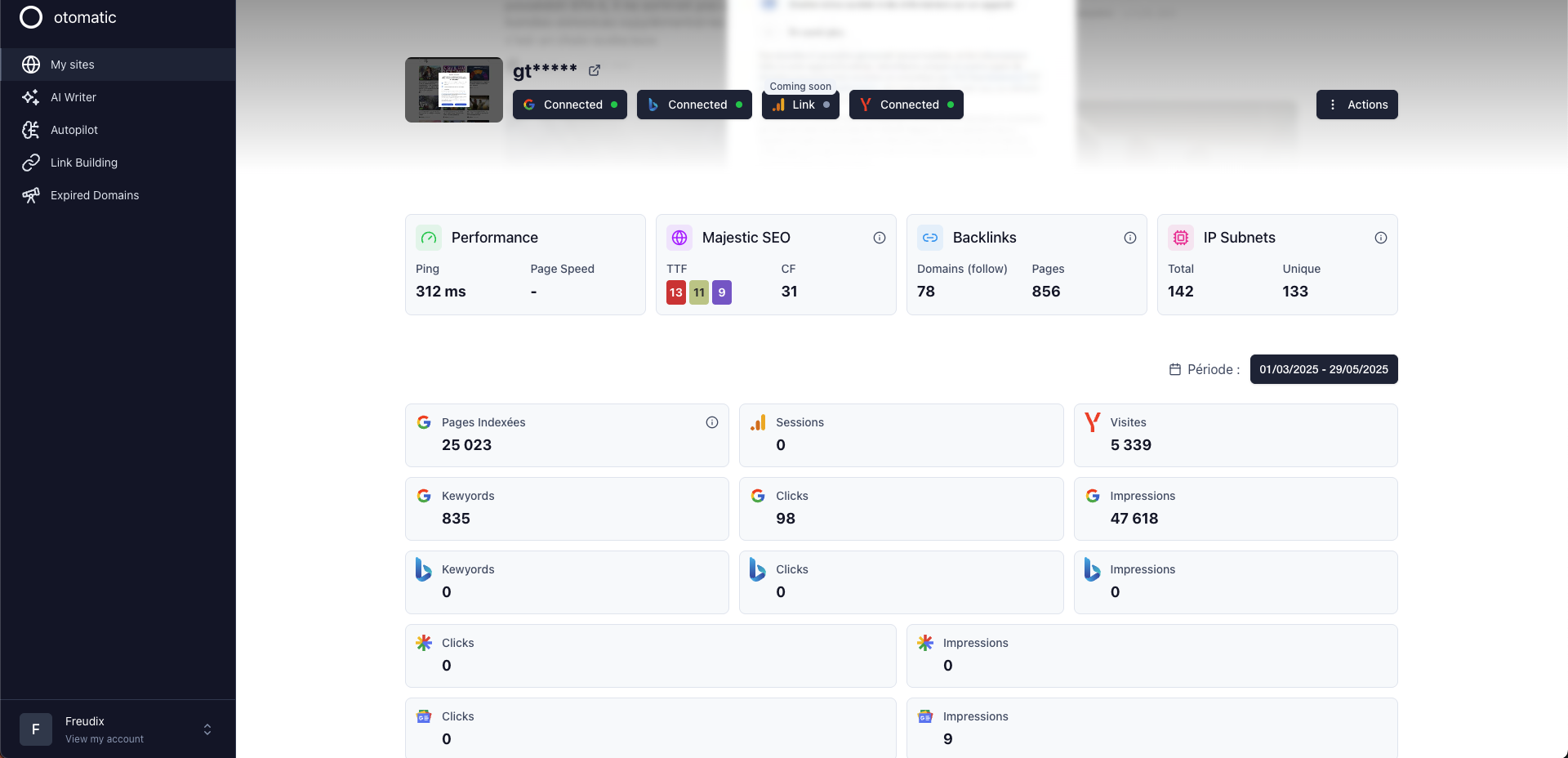Open the external link icon beside site name
The width and height of the screenshot is (1568, 758).
coord(595,70)
